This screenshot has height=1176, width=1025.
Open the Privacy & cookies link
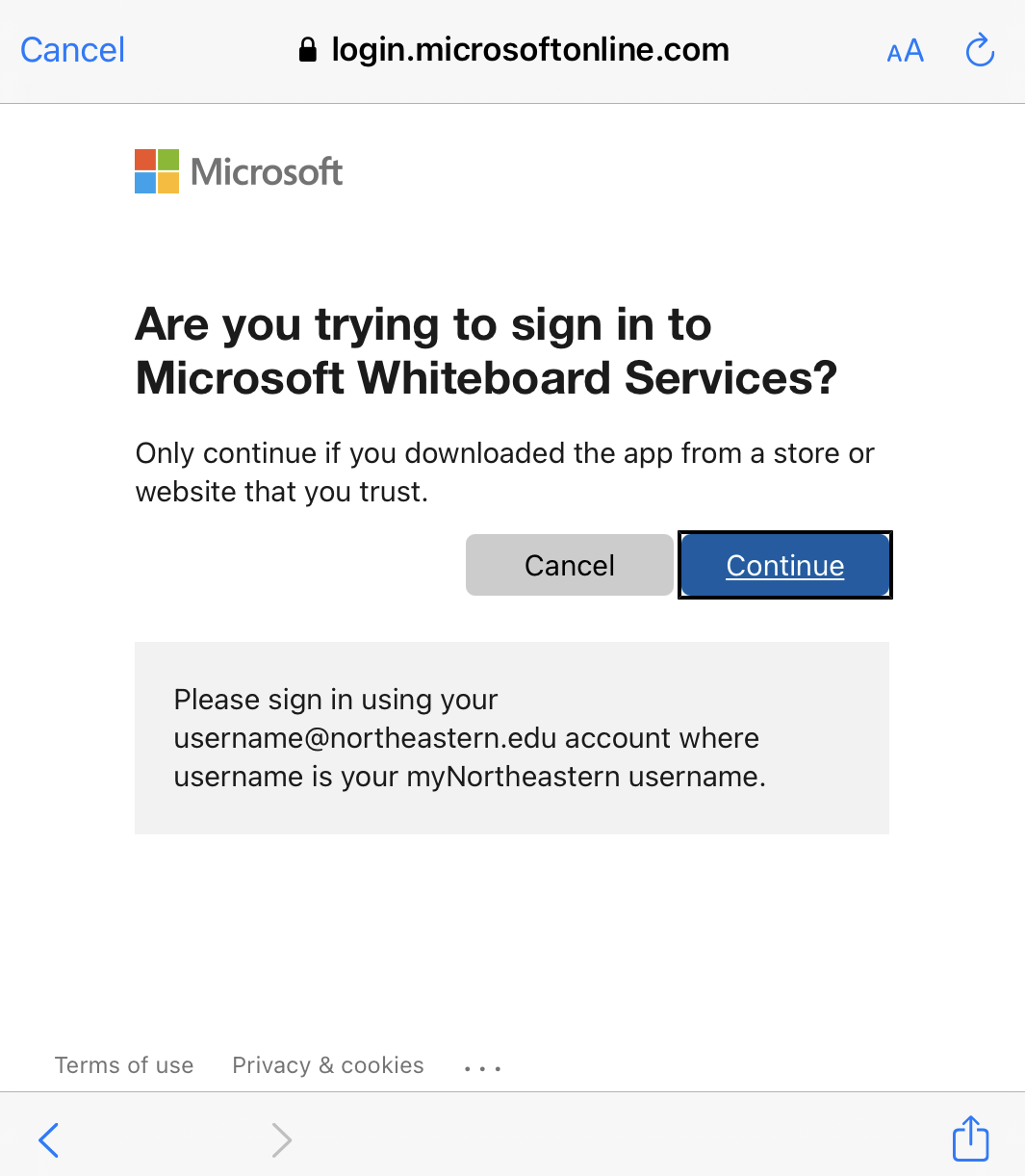328,1065
